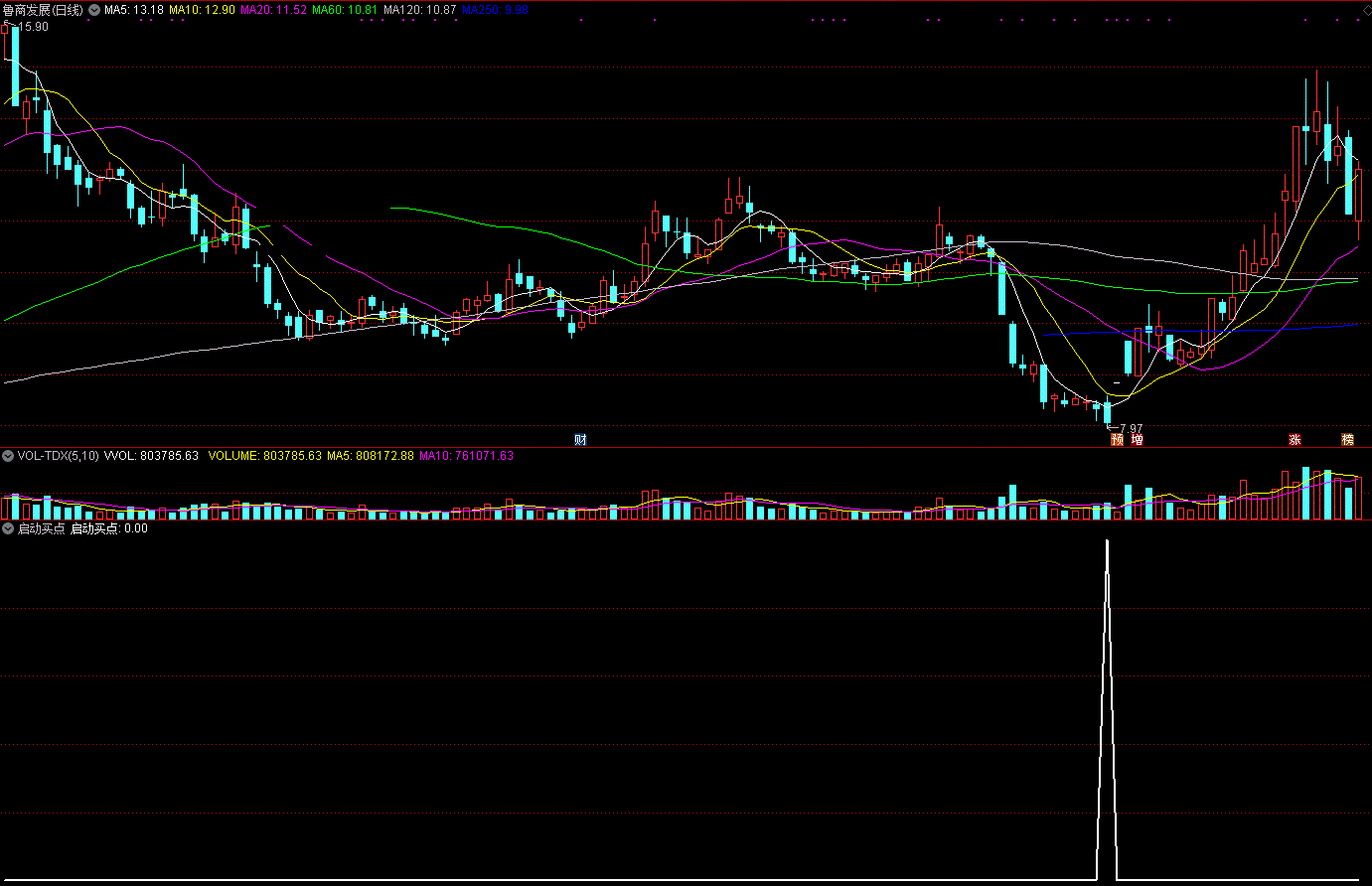Image resolution: width=1372 pixels, height=886 pixels.
Task: Click the 7.97 low price annotation
Action: tap(1131, 429)
